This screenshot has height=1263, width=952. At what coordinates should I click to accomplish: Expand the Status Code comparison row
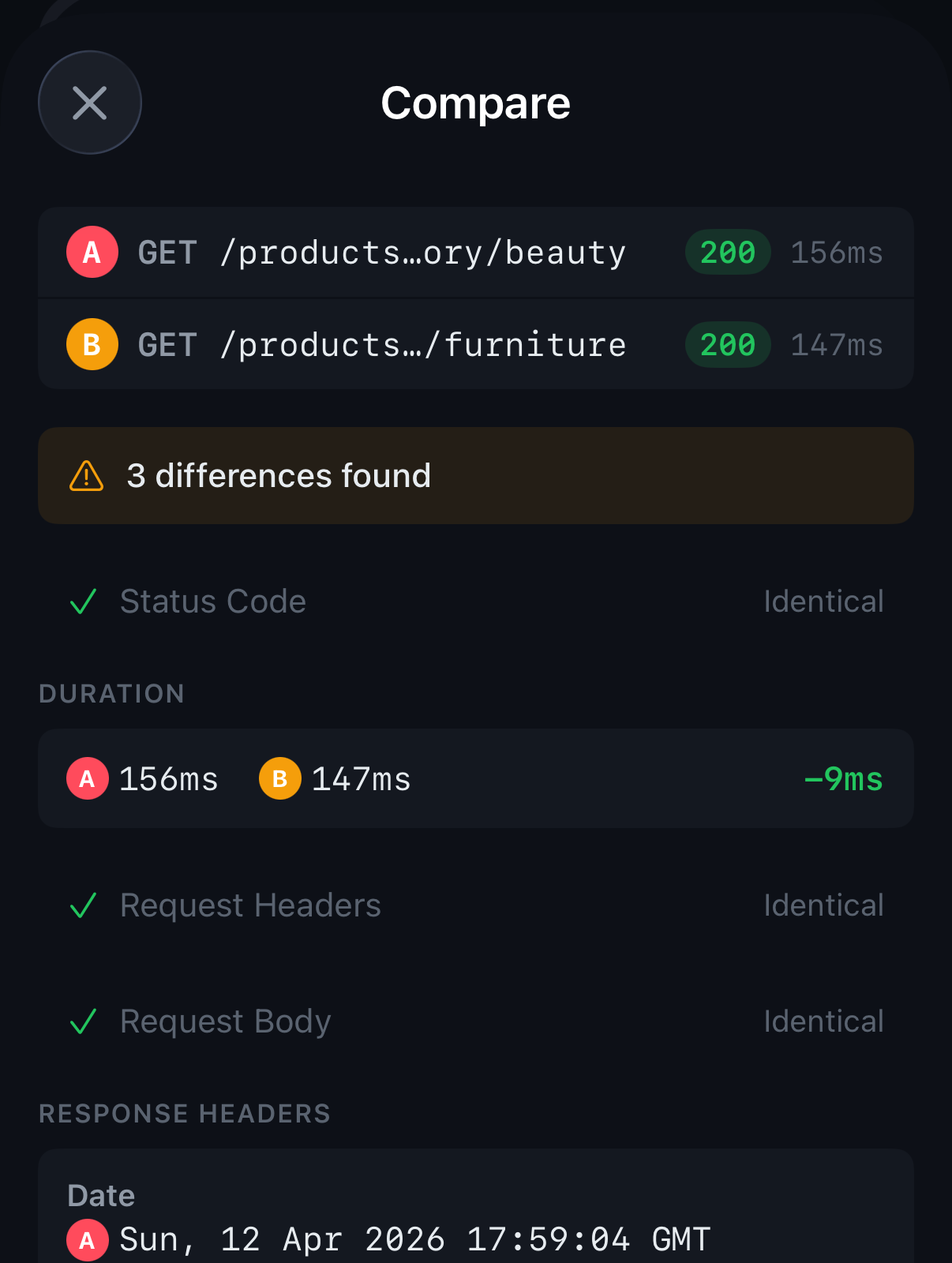(475, 602)
